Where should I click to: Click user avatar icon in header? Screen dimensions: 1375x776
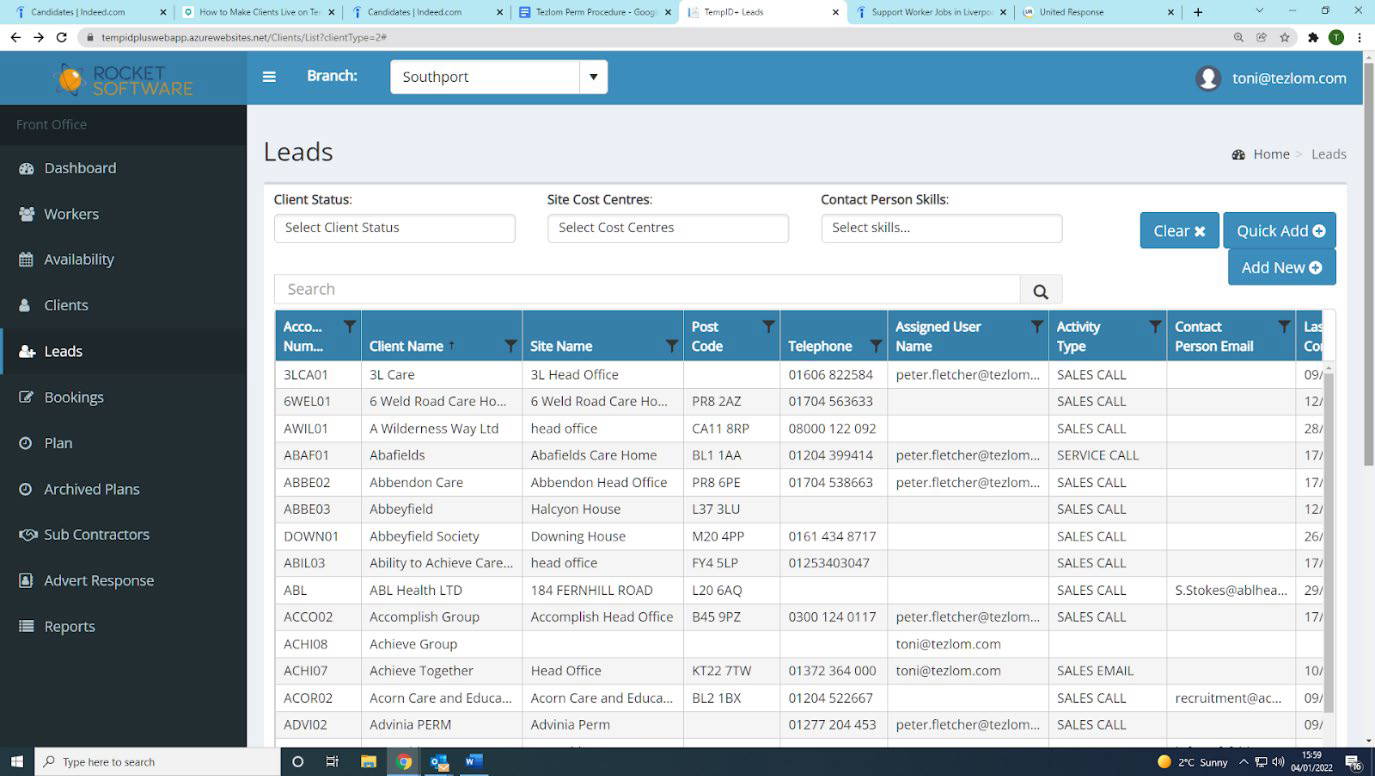1208,78
